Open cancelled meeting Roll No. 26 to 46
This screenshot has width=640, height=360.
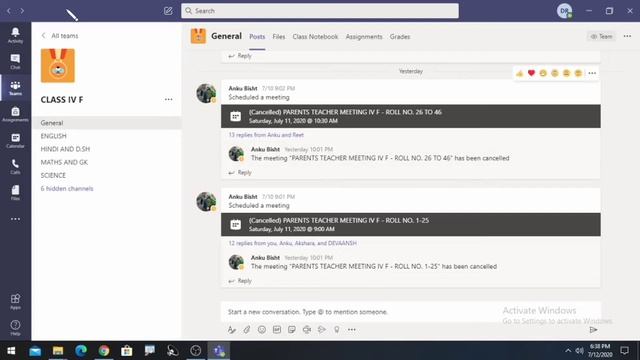click(x=411, y=116)
